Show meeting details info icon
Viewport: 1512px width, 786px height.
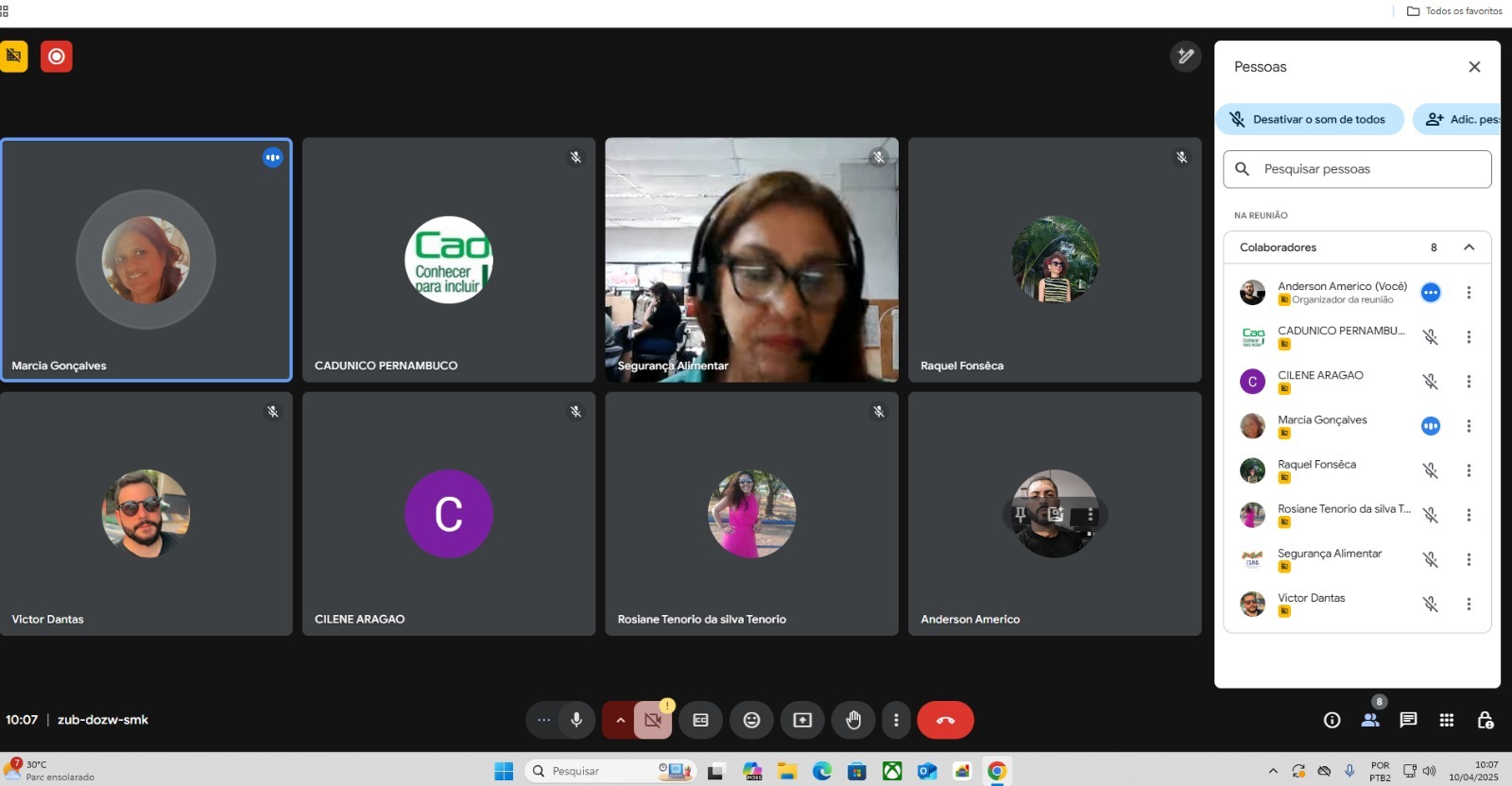click(x=1332, y=720)
